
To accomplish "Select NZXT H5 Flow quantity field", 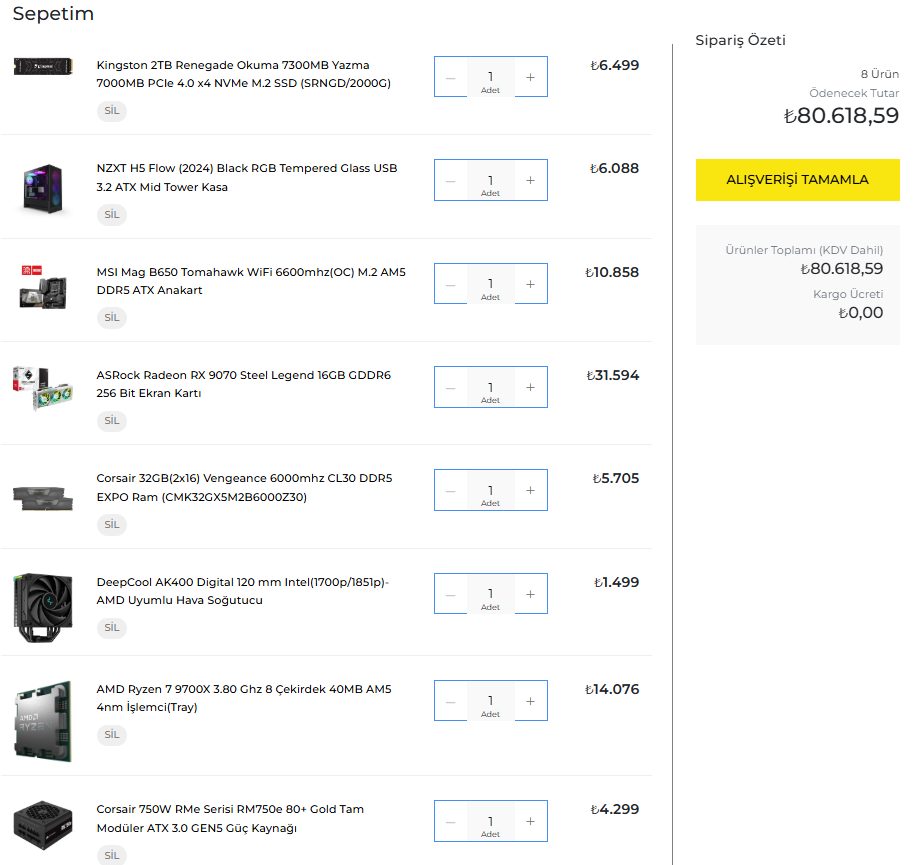I will [x=491, y=180].
